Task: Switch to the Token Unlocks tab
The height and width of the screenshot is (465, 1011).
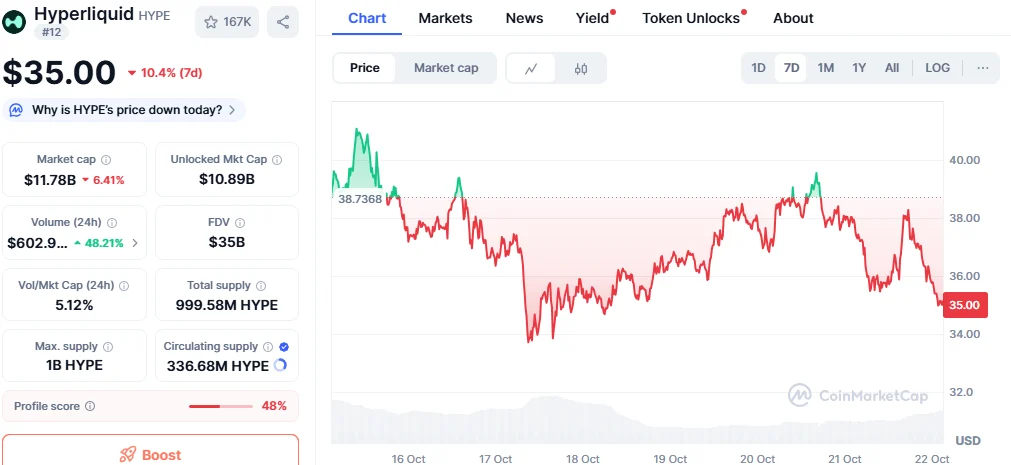Action: coord(691,18)
